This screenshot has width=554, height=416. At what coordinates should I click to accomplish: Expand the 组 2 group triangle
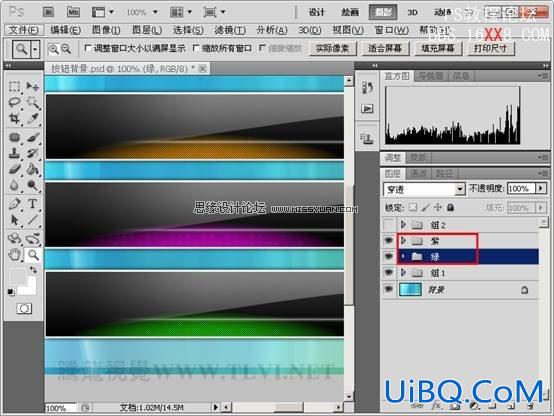(403, 224)
